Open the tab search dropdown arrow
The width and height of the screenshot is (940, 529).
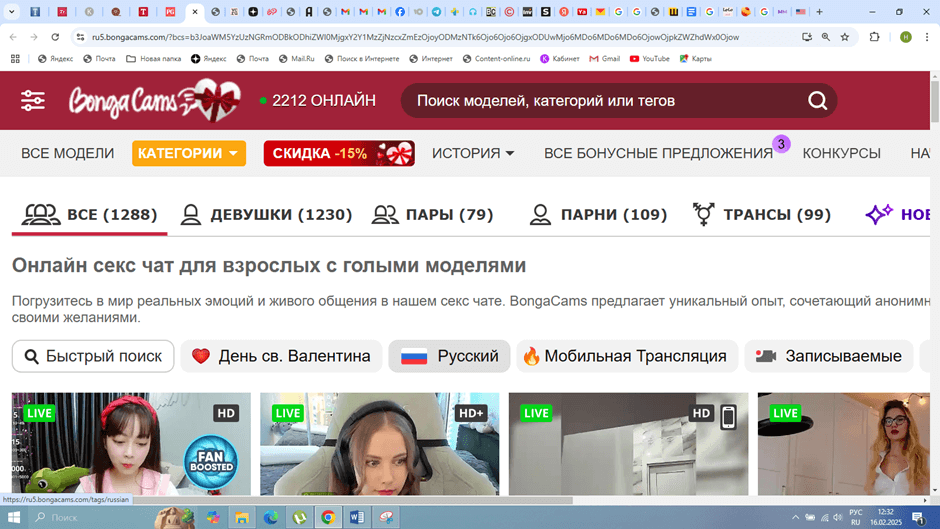[x=11, y=11]
